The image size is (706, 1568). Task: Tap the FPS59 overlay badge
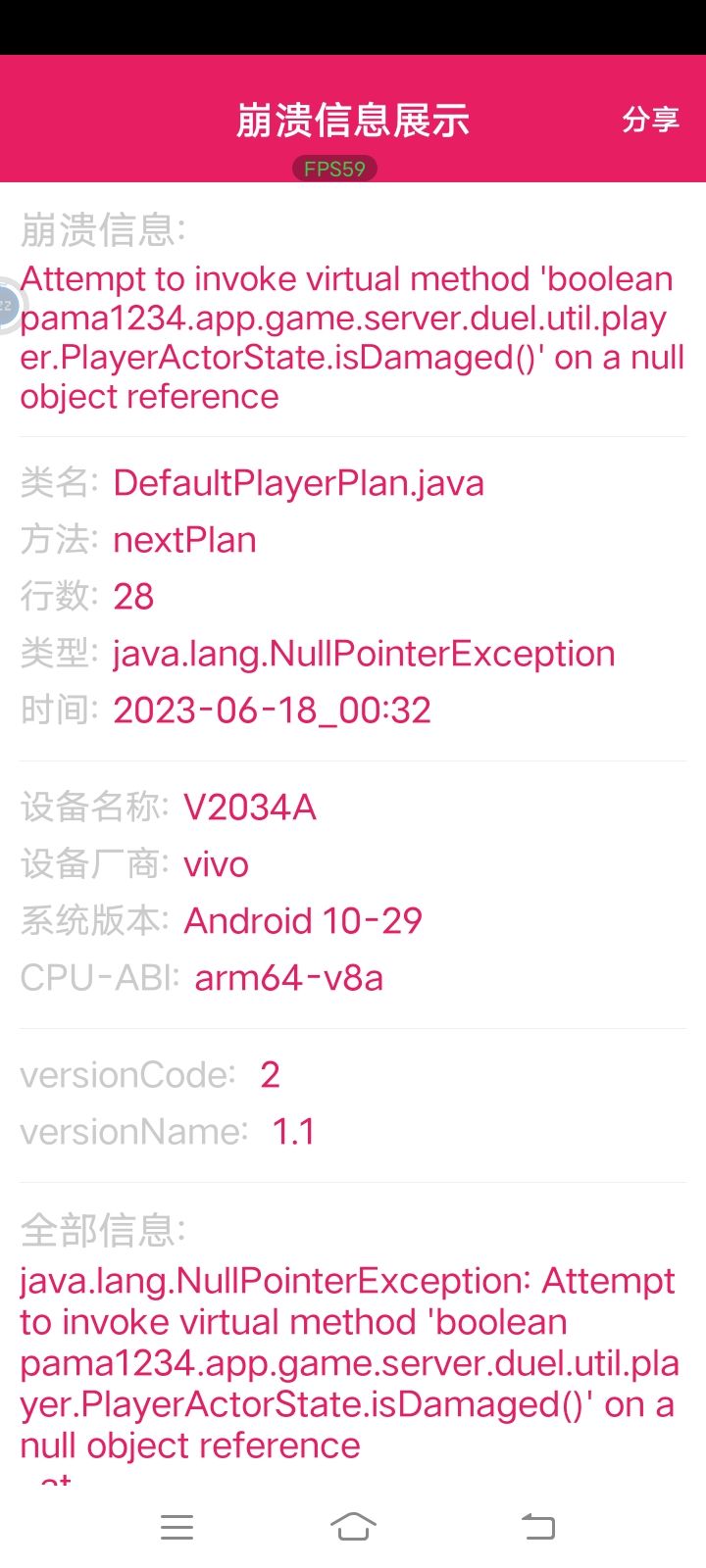pyautogui.click(x=334, y=169)
